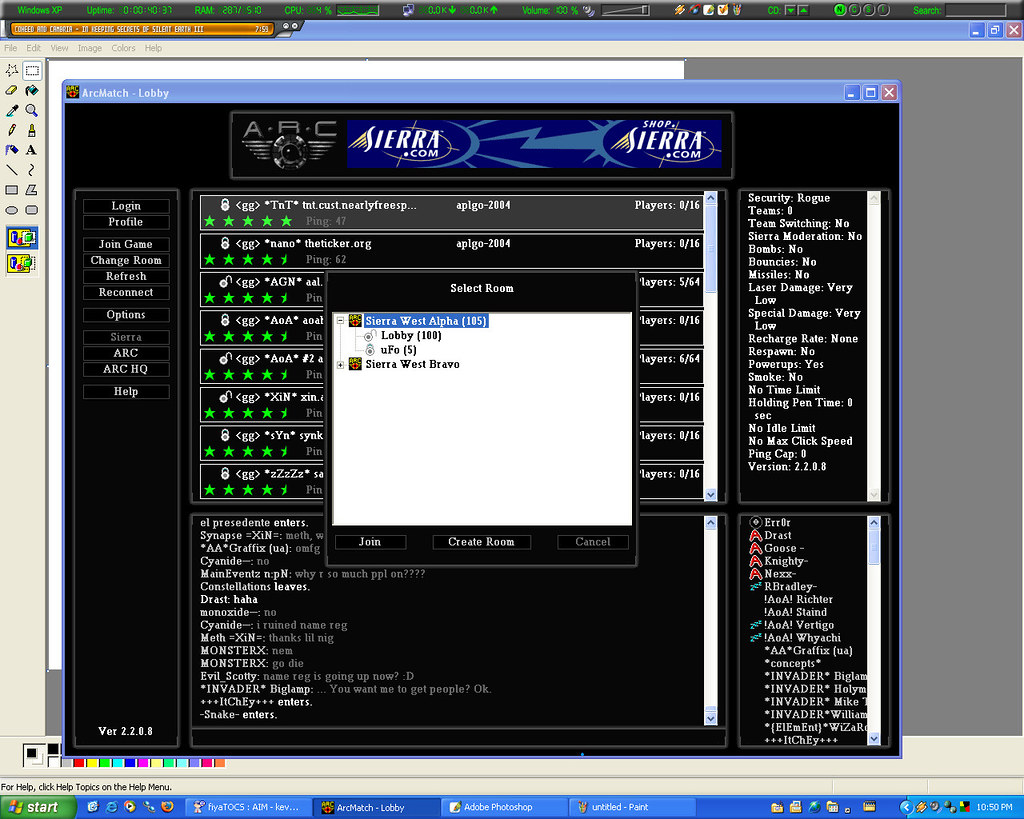The height and width of the screenshot is (819, 1024).
Task: Click the Pencil tool
Action: 12,130
